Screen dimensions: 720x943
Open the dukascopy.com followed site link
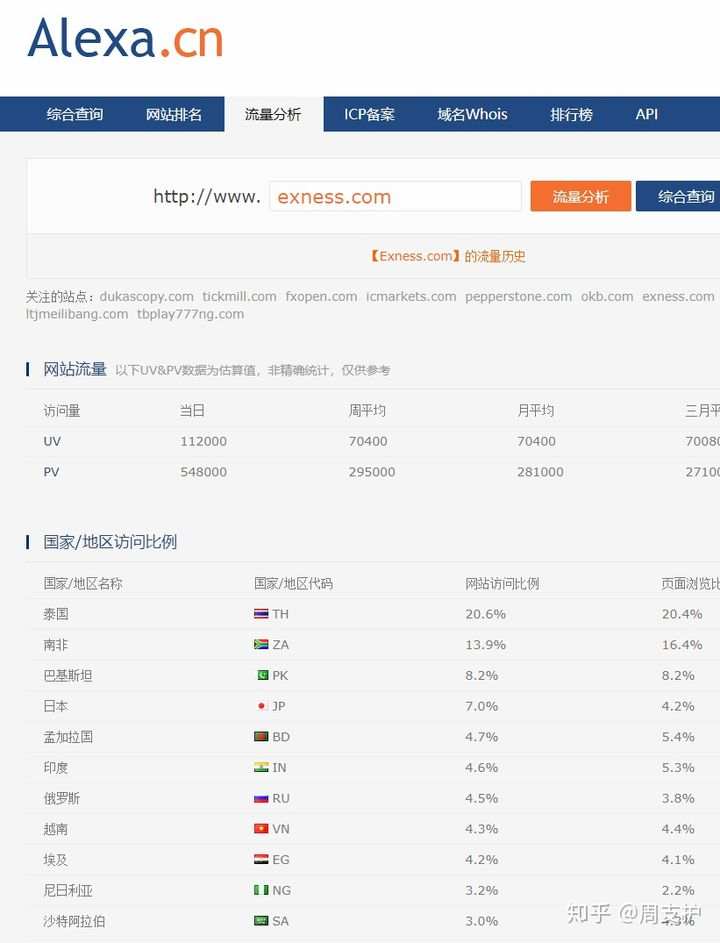147,296
